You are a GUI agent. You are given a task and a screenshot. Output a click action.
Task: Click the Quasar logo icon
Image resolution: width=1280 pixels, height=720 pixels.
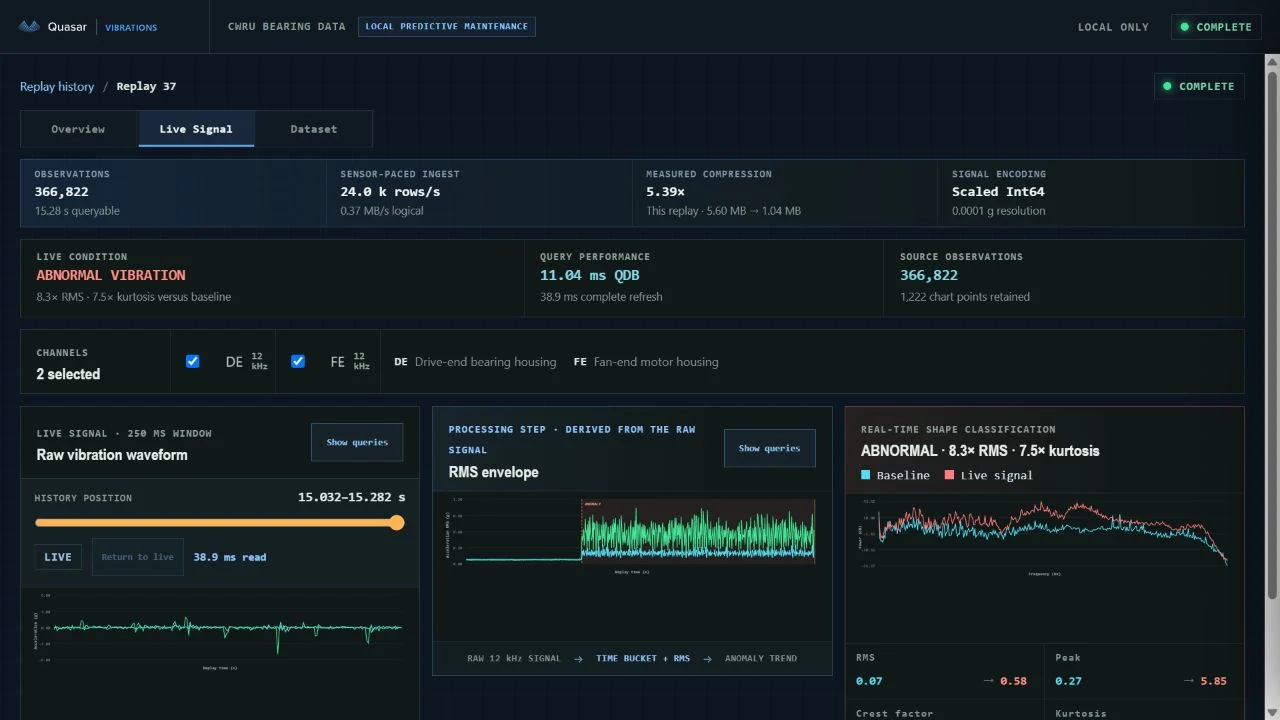[29, 27]
